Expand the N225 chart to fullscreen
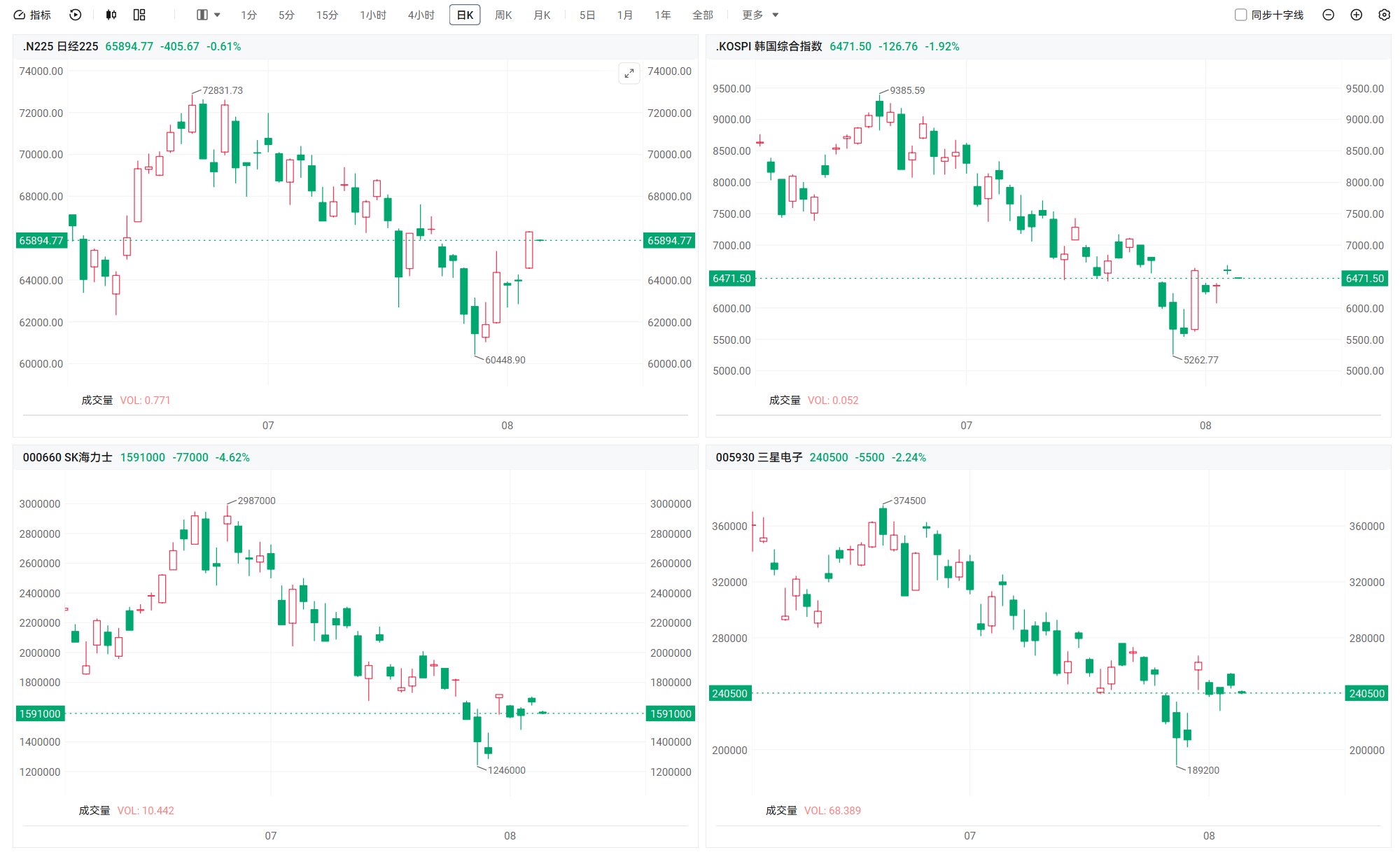 pos(629,73)
